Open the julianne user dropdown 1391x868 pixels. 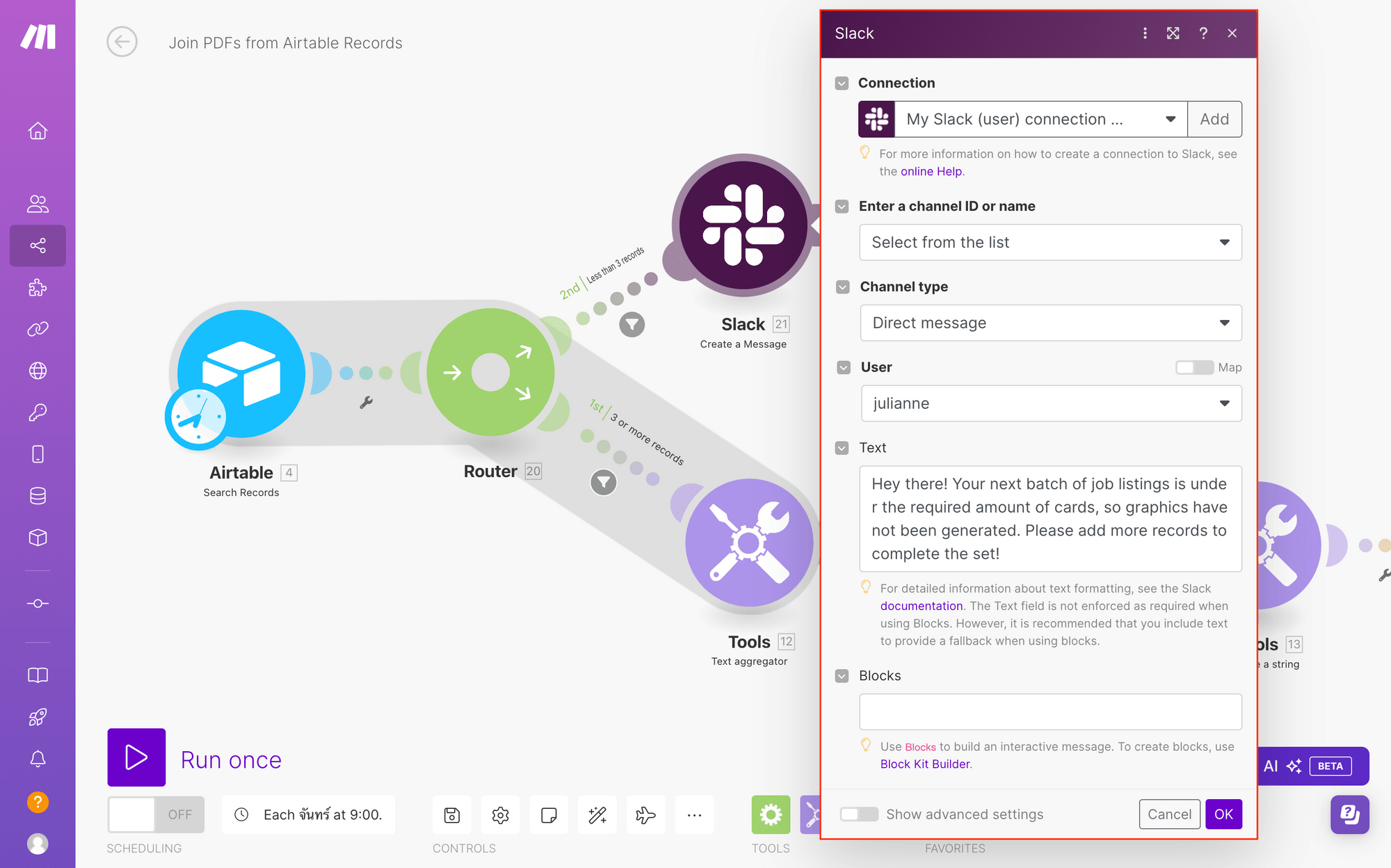coord(1051,403)
